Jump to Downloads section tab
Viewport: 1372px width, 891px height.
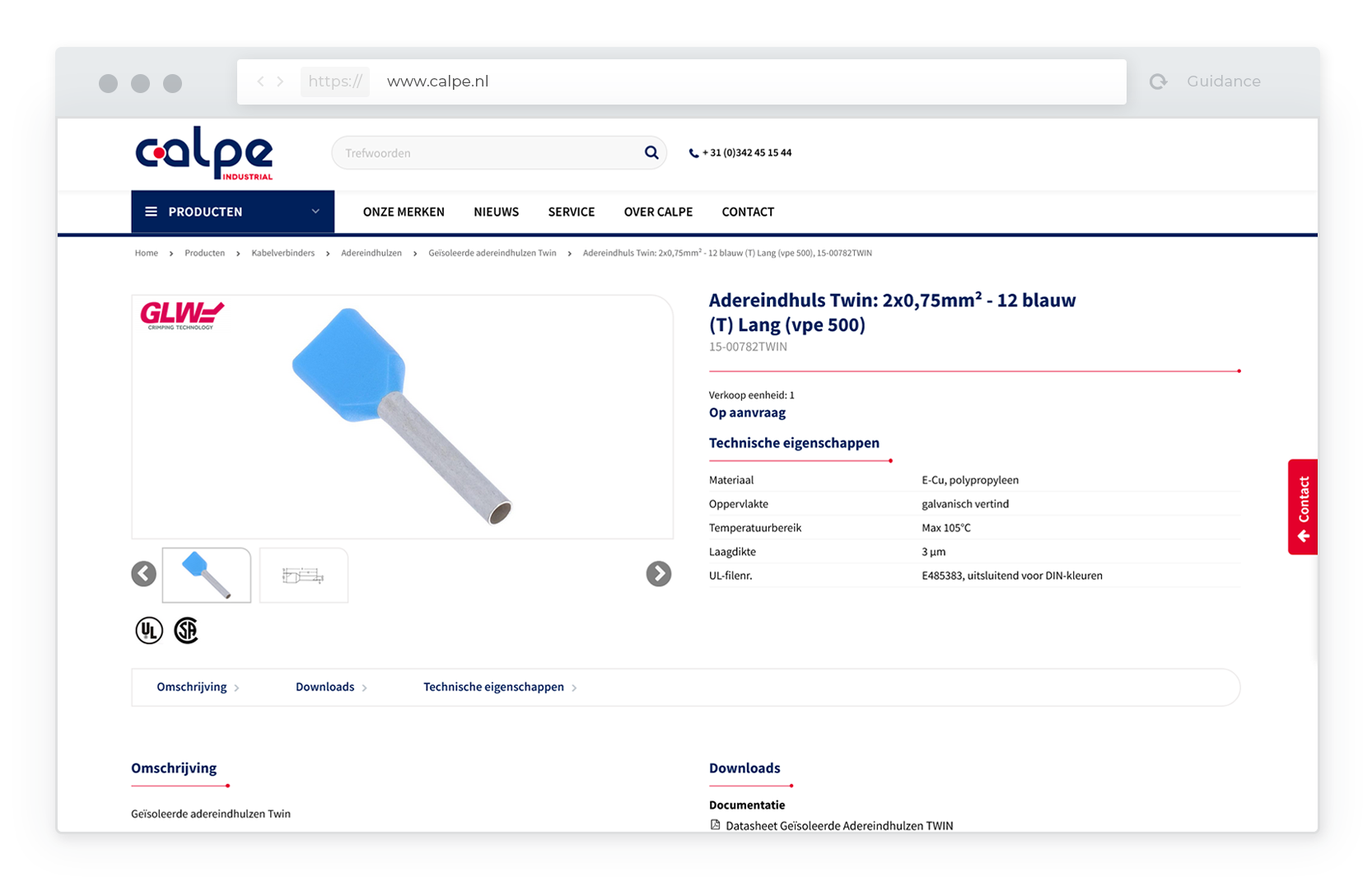point(325,687)
